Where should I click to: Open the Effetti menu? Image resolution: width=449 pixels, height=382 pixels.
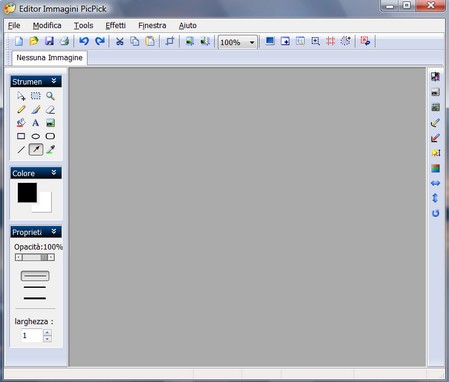pos(115,26)
